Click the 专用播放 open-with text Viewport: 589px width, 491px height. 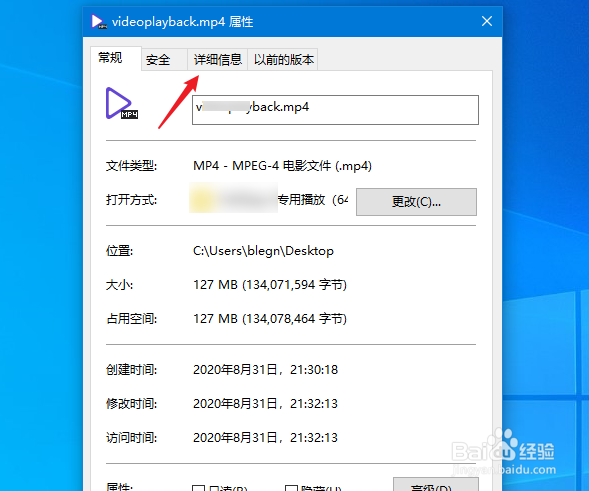(313, 199)
